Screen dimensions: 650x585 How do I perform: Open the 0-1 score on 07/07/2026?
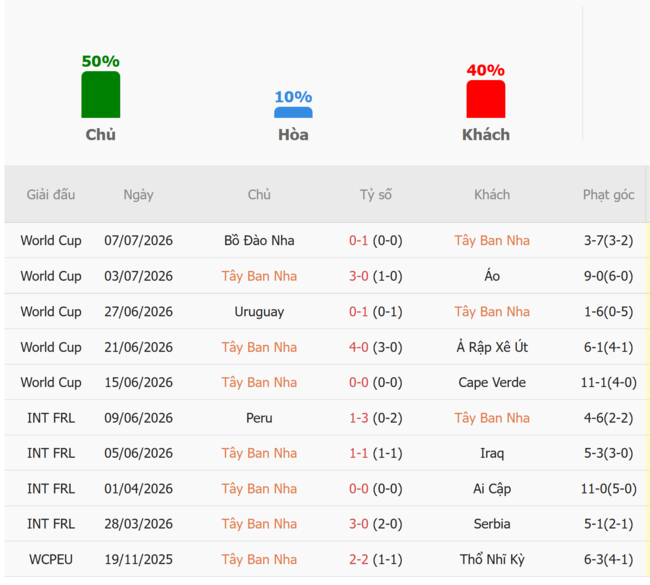[359, 240]
